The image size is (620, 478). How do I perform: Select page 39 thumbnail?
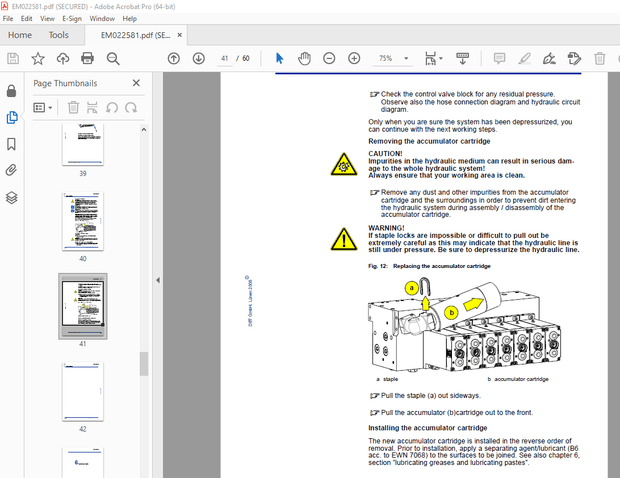83,145
